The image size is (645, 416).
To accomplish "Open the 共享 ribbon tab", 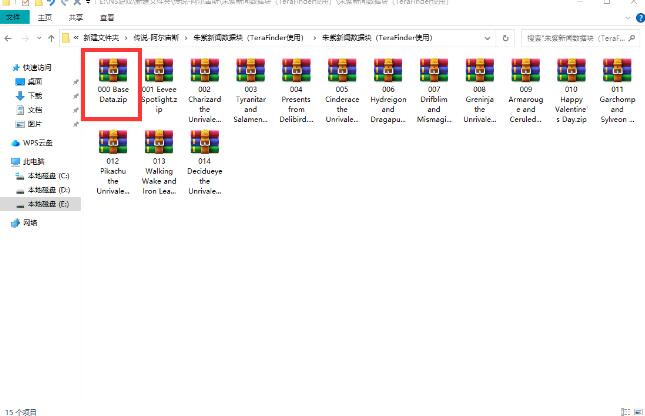I will [77, 17].
